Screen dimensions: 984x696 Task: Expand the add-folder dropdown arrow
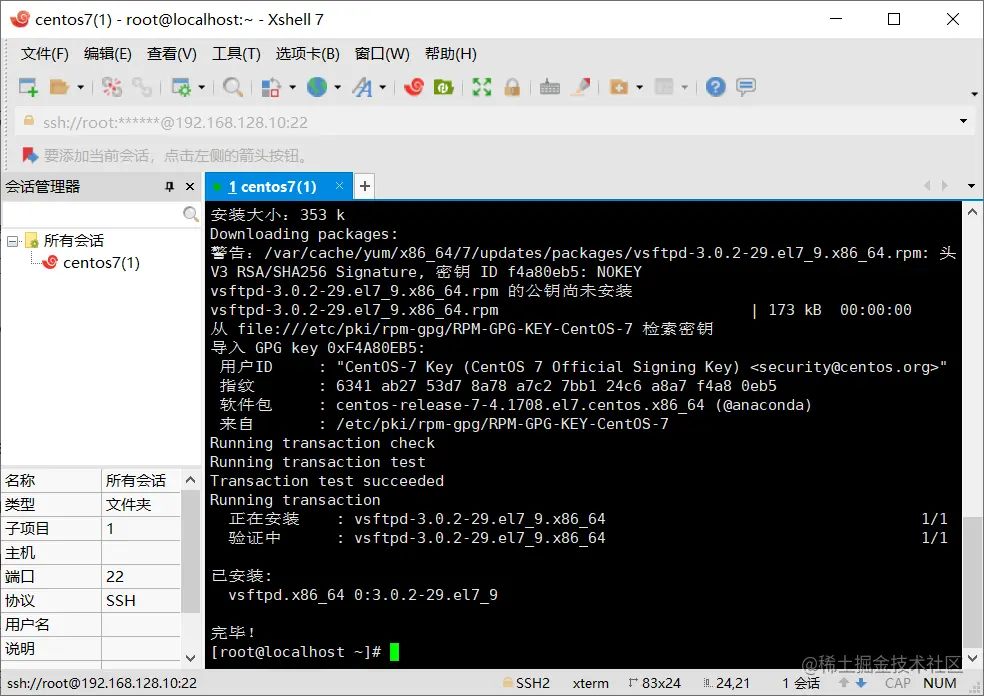coord(639,87)
